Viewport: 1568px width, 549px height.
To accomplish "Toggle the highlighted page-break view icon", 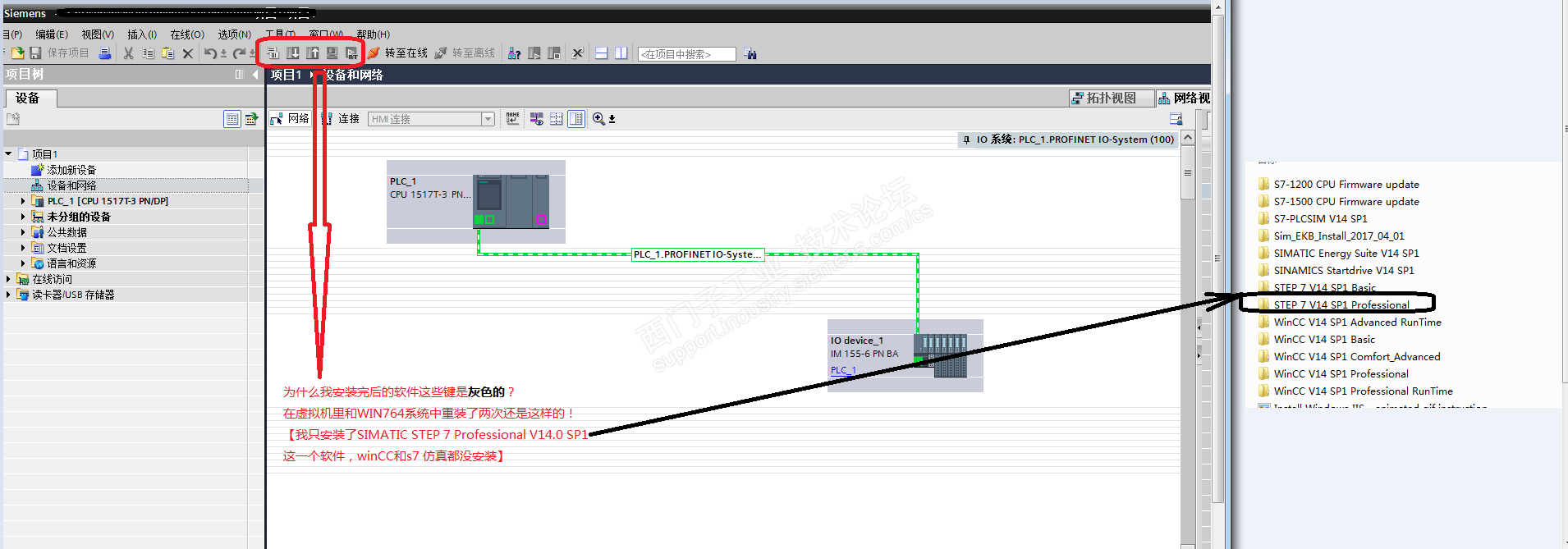I will (577, 119).
